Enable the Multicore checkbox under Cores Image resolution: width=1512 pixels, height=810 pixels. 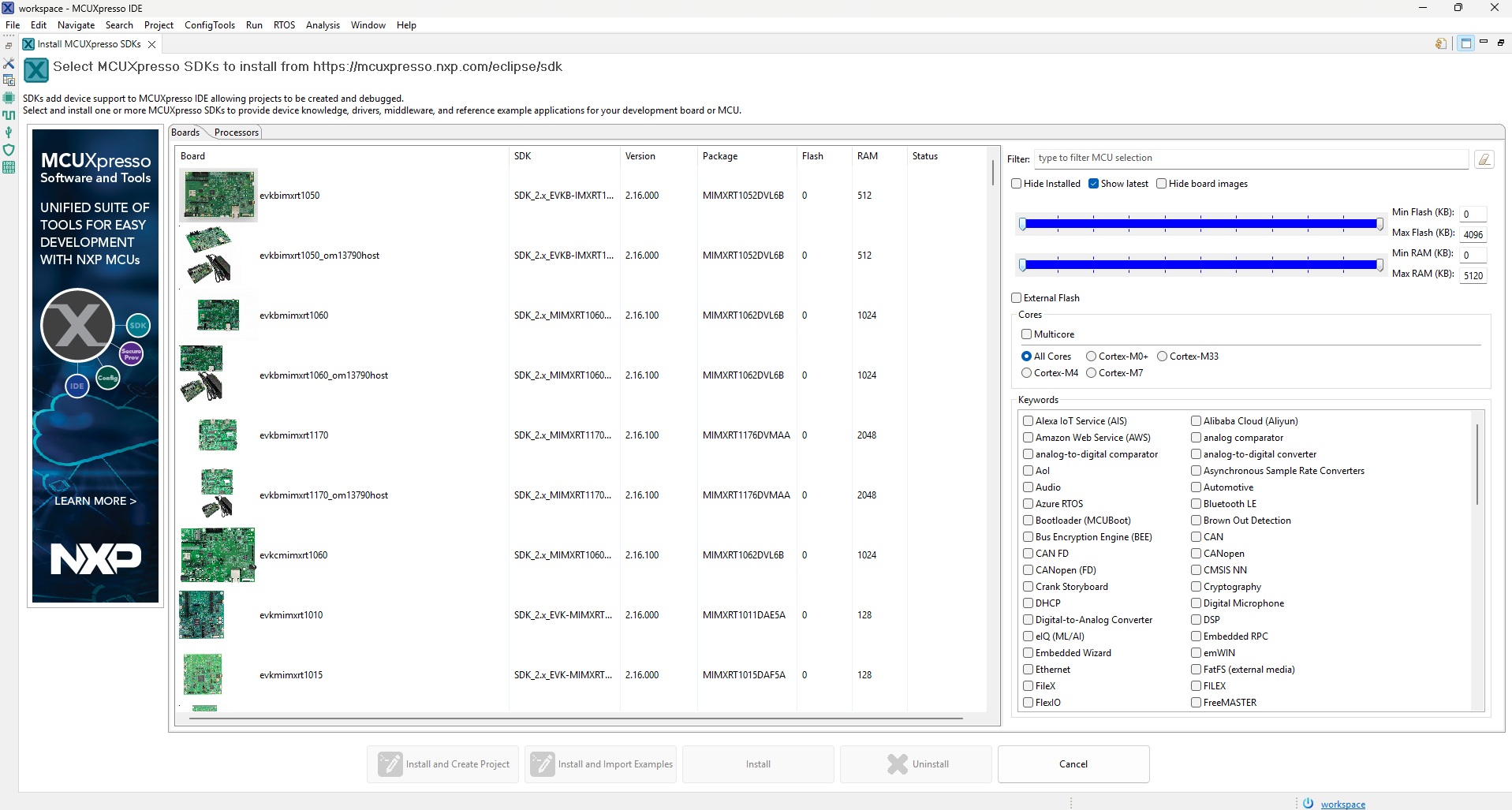coord(1027,334)
